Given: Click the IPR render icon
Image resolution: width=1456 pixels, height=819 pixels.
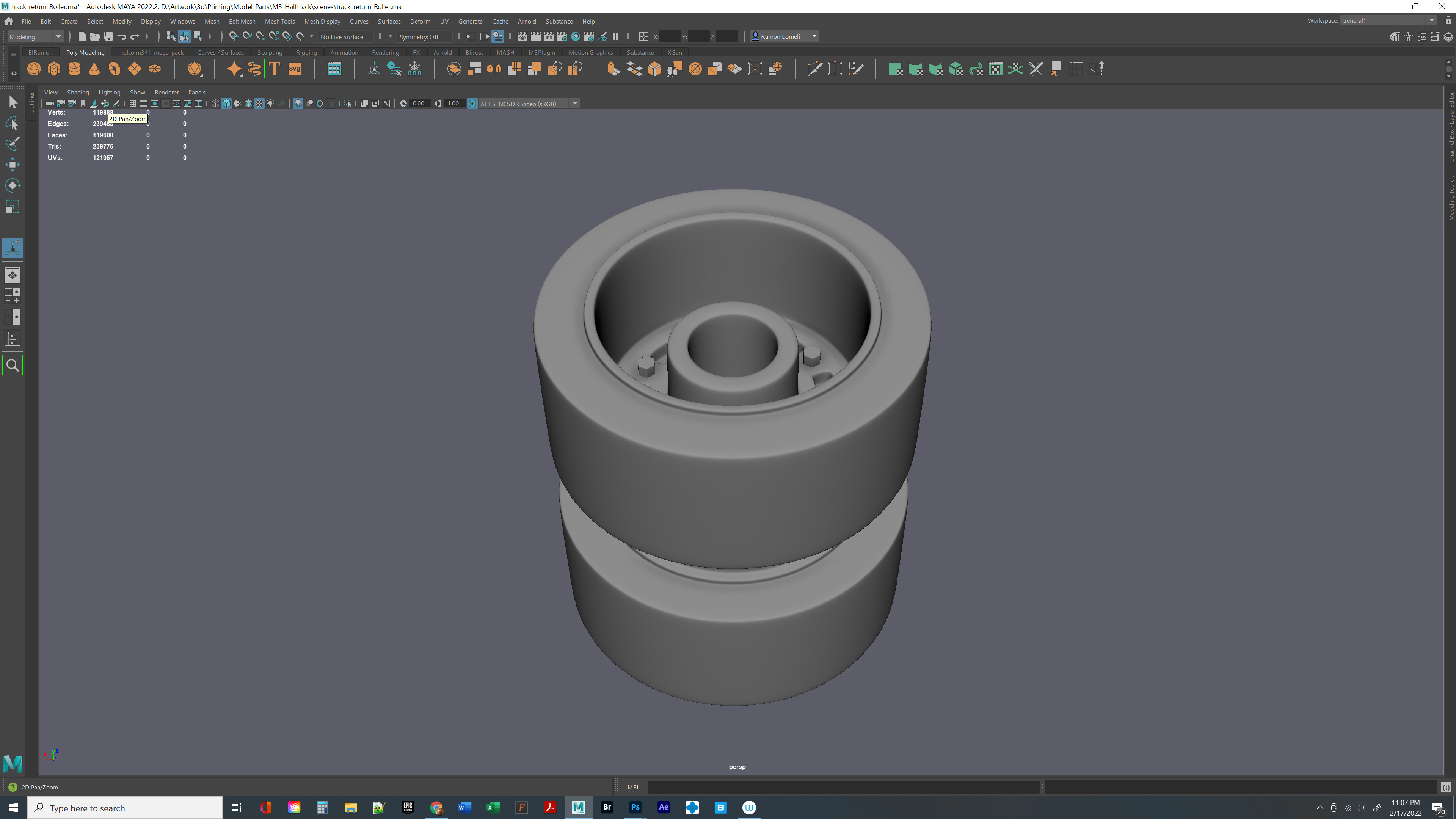Looking at the screenshot, I should point(549,37).
